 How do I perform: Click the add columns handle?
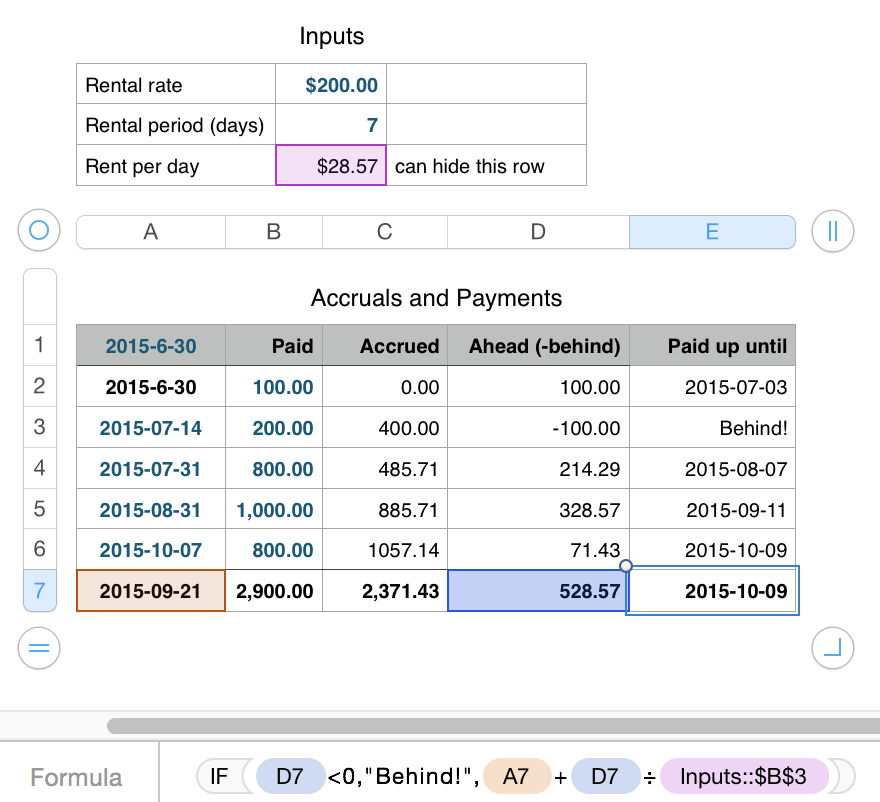(832, 232)
